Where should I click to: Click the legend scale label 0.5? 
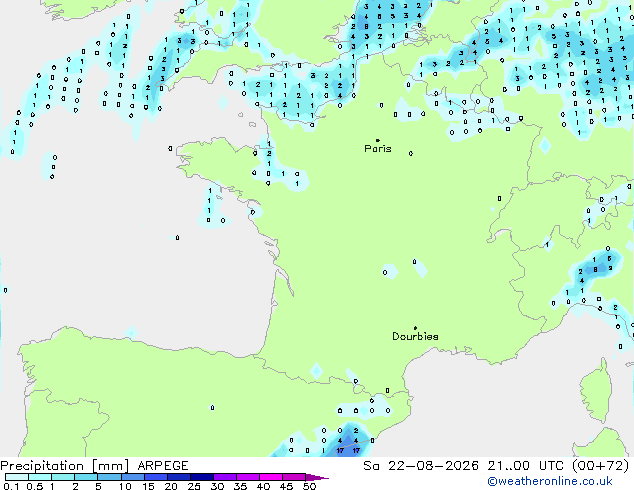click(34, 486)
